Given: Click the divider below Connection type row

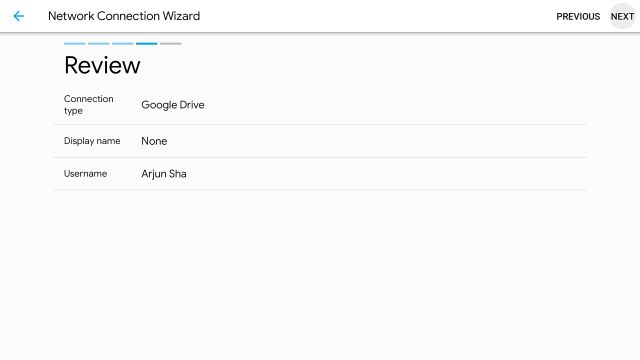Looking at the screenshot, I should click(x=320, y=124).
